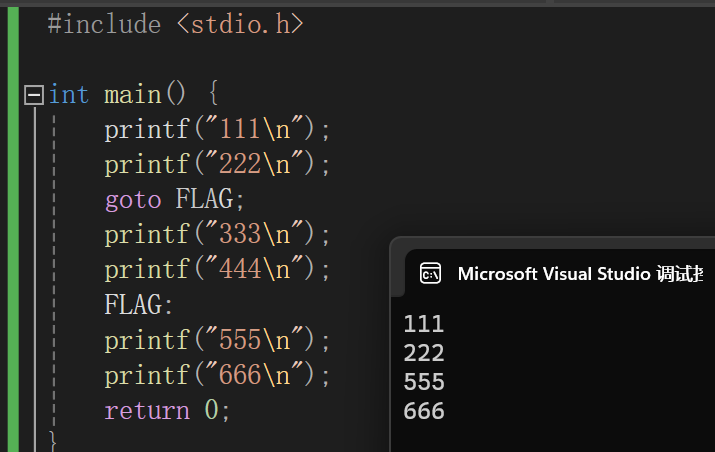Click the 111 output line in console

click(x=424, y=324)
